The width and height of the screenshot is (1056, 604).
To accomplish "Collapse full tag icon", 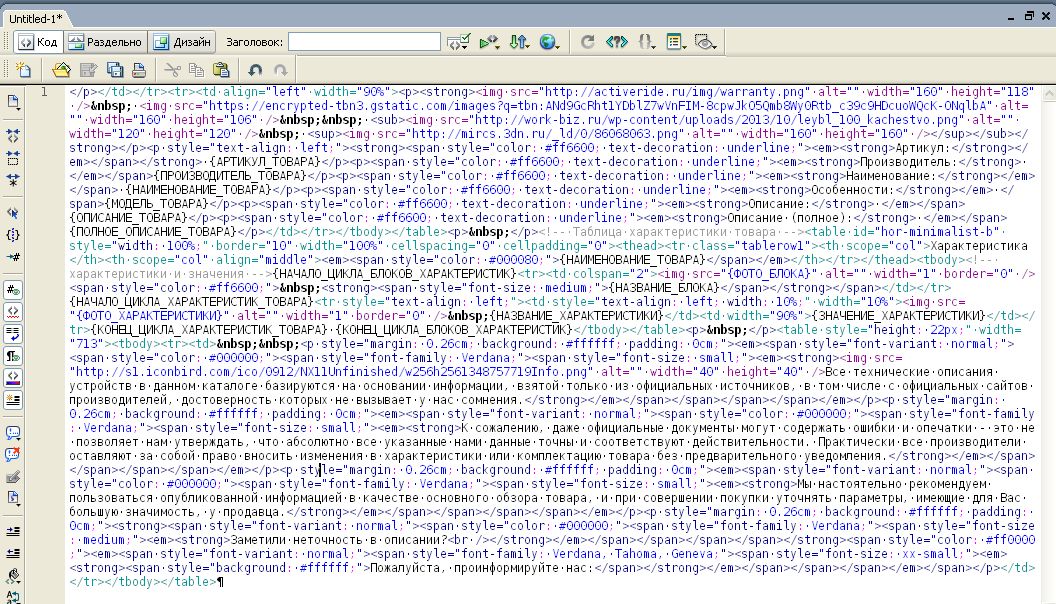I will [x=13, y=135].
